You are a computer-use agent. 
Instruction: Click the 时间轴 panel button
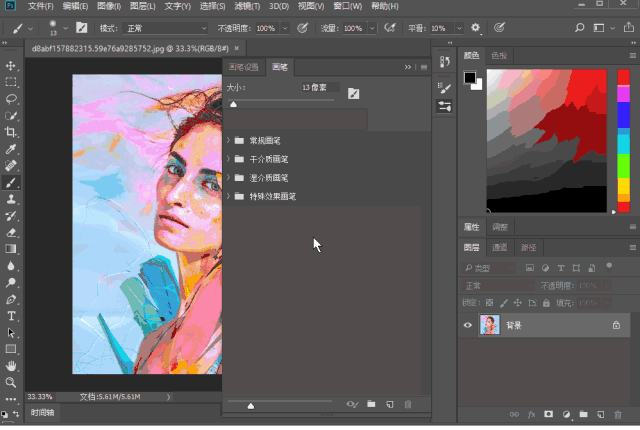tap(42, 413)
